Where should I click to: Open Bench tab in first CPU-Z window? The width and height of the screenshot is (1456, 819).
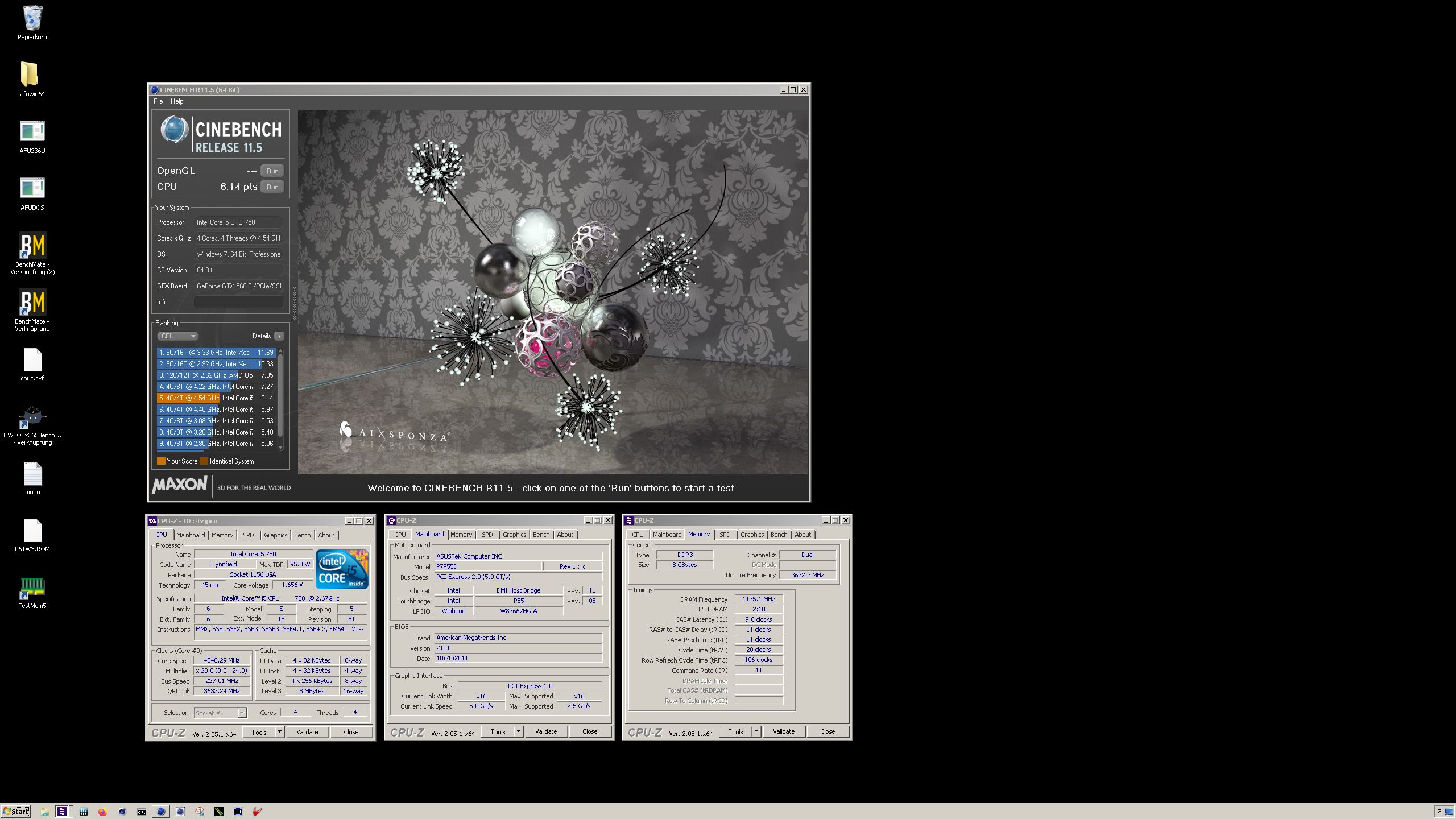tap(302, 535)
